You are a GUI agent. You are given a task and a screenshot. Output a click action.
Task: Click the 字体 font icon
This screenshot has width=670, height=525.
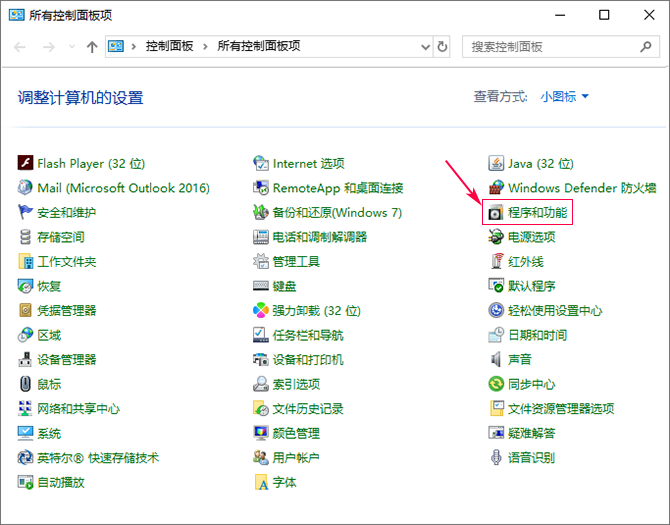click(x=261, y=482)
